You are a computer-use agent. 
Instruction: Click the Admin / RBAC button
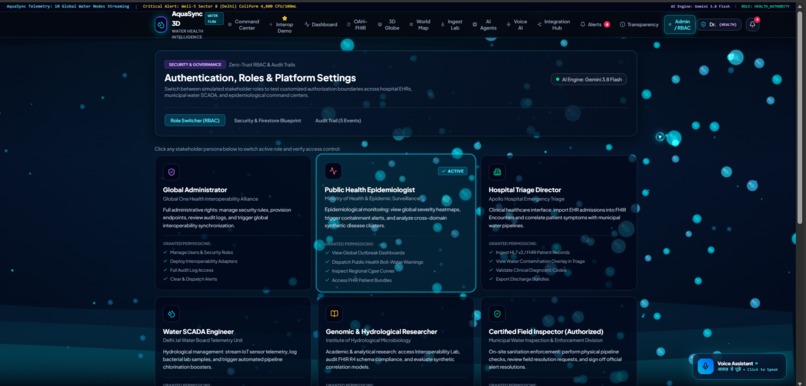(x=680, y=25)
